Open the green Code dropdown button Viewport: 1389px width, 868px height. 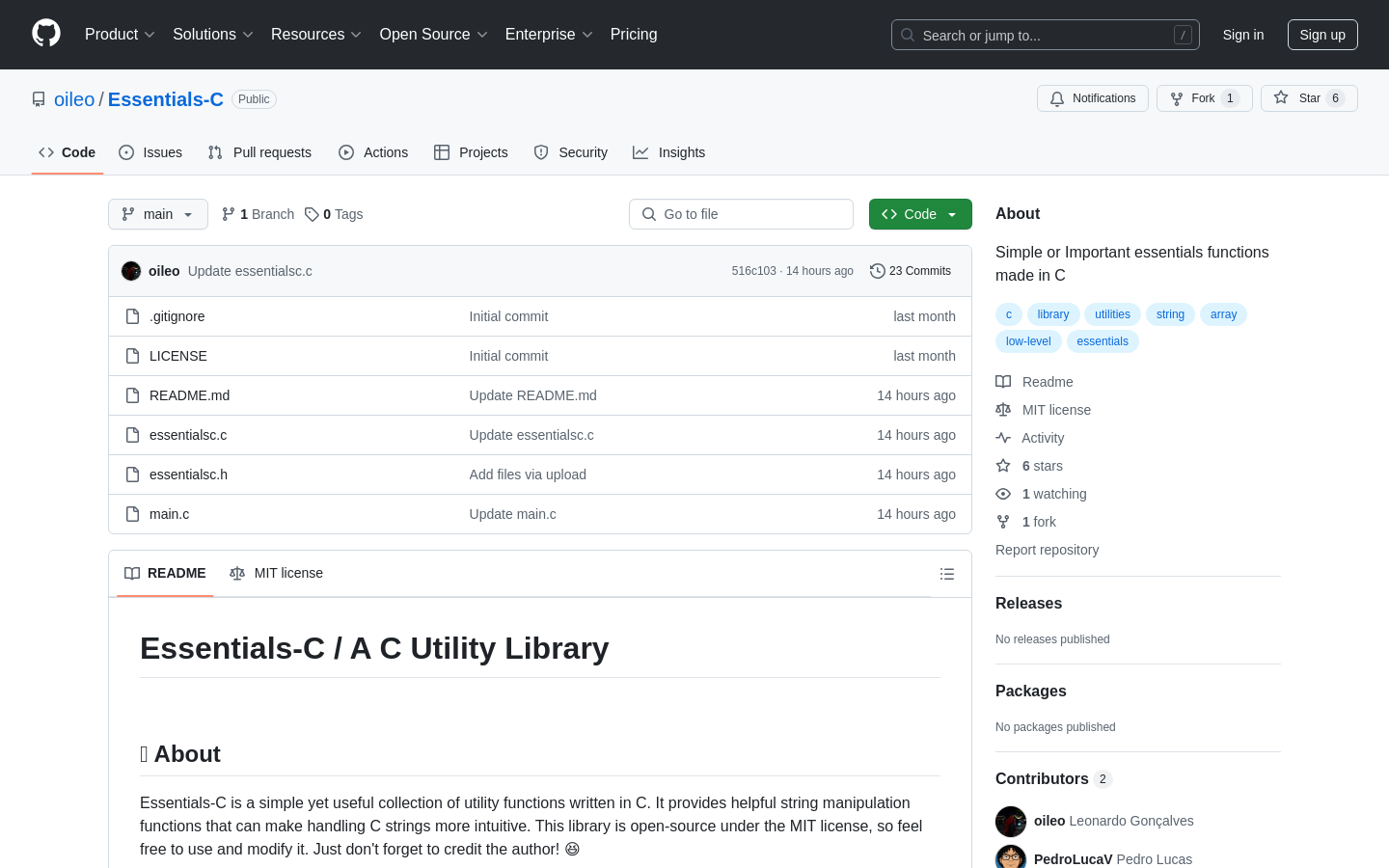coord(920,214)
